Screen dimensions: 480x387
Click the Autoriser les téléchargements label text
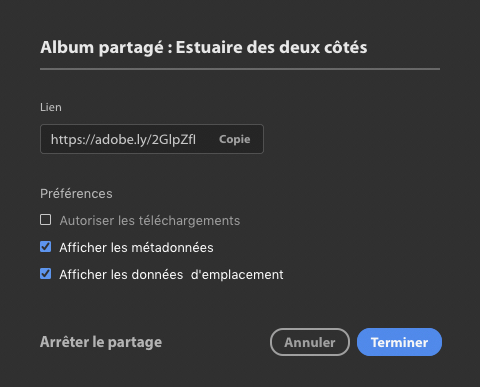[150, 221]
